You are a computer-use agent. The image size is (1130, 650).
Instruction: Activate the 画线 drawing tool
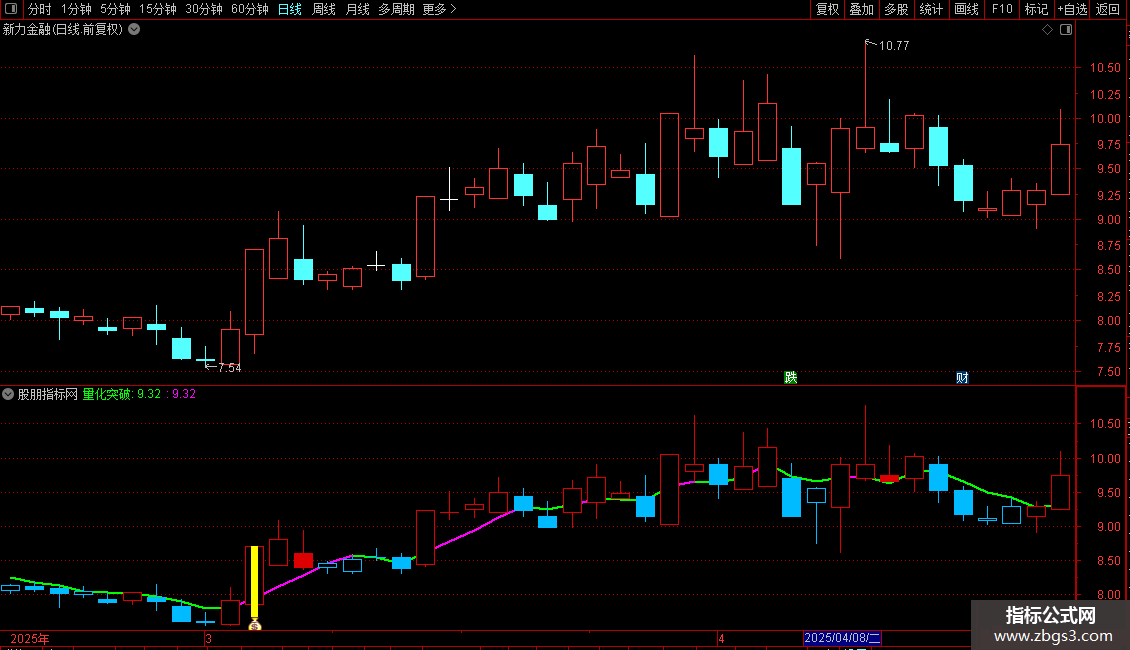click(x=966, y=9)
